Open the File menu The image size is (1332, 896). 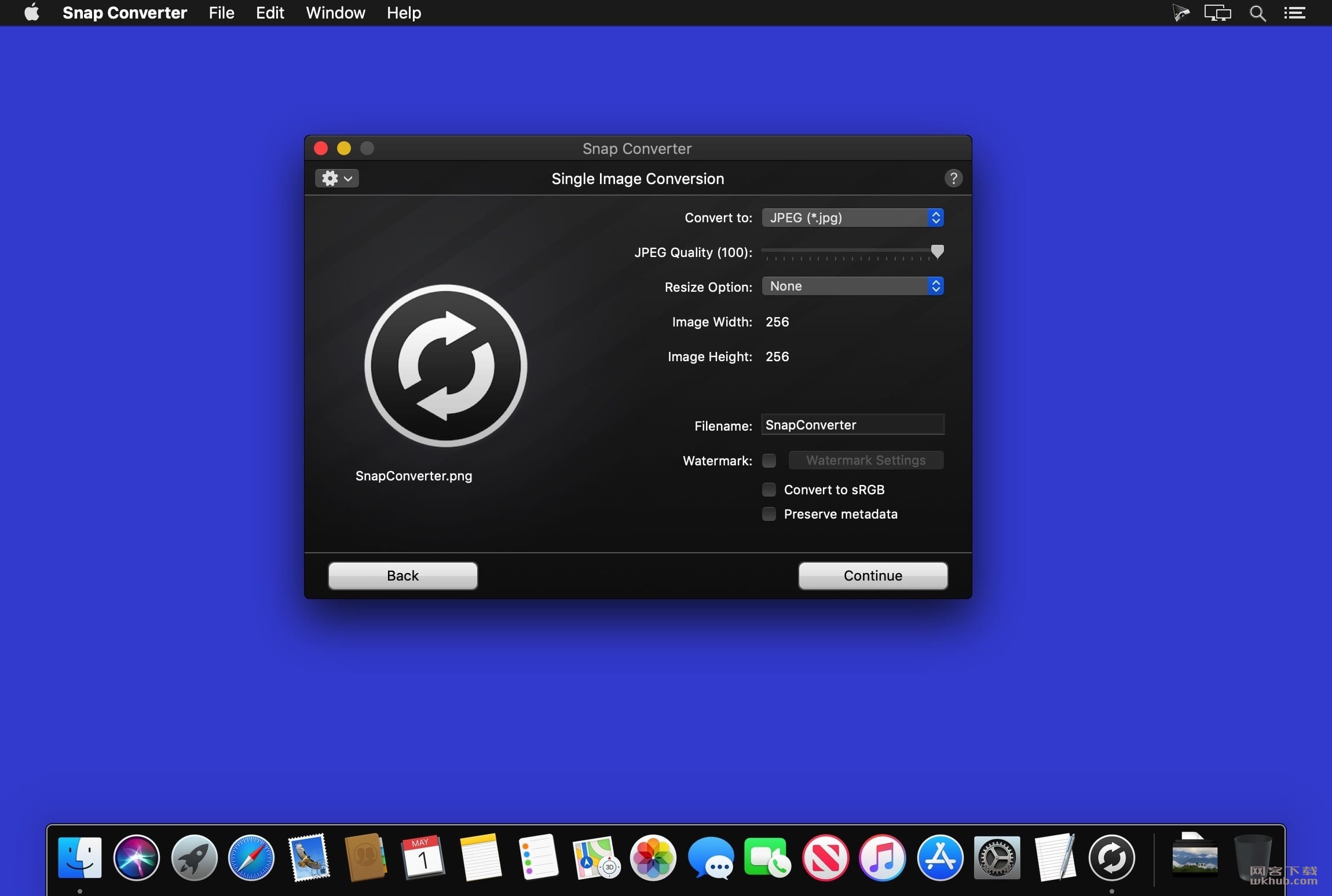click(x=221, y=13)
